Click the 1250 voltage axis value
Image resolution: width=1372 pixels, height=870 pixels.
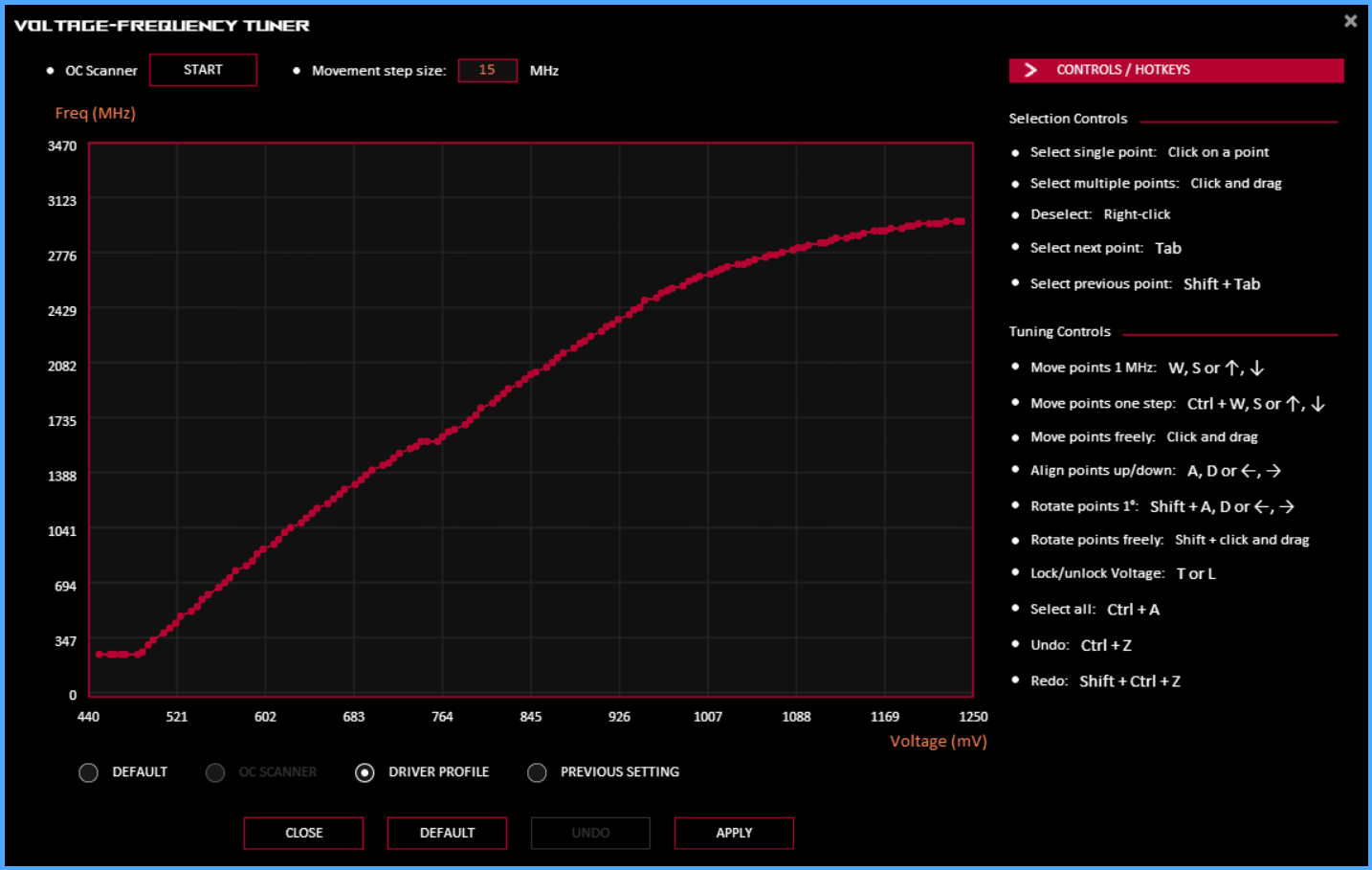[973, 717]
